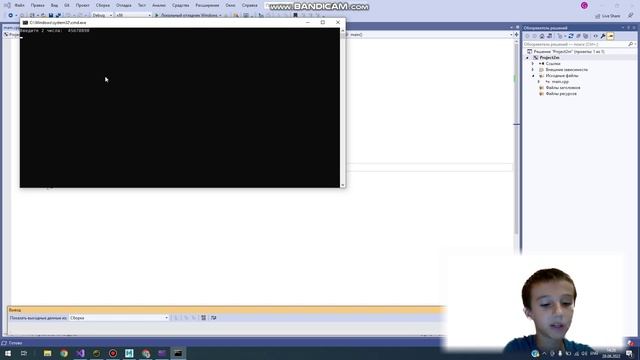Click the collapse all icon in Solution Explorer
Image resolution: width=640 pixels, height=360 pixels.
pos(578,36)
